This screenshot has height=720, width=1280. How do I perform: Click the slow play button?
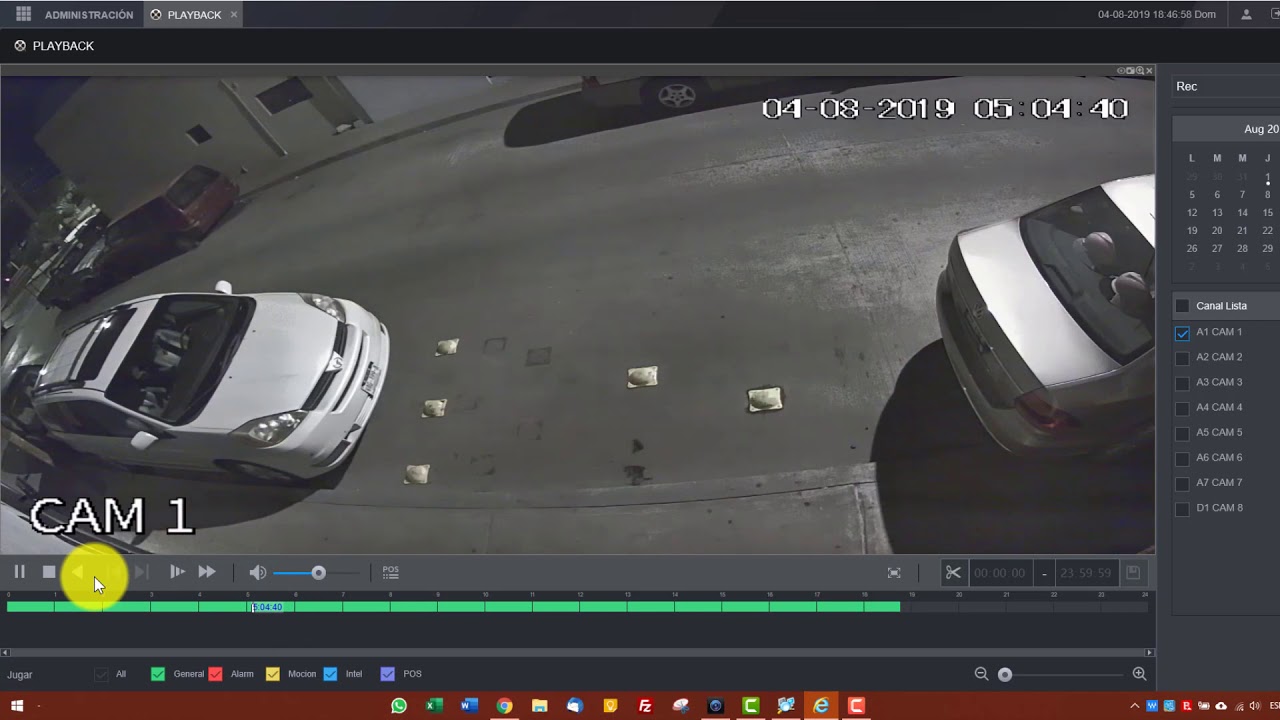[x=177, y=572]
